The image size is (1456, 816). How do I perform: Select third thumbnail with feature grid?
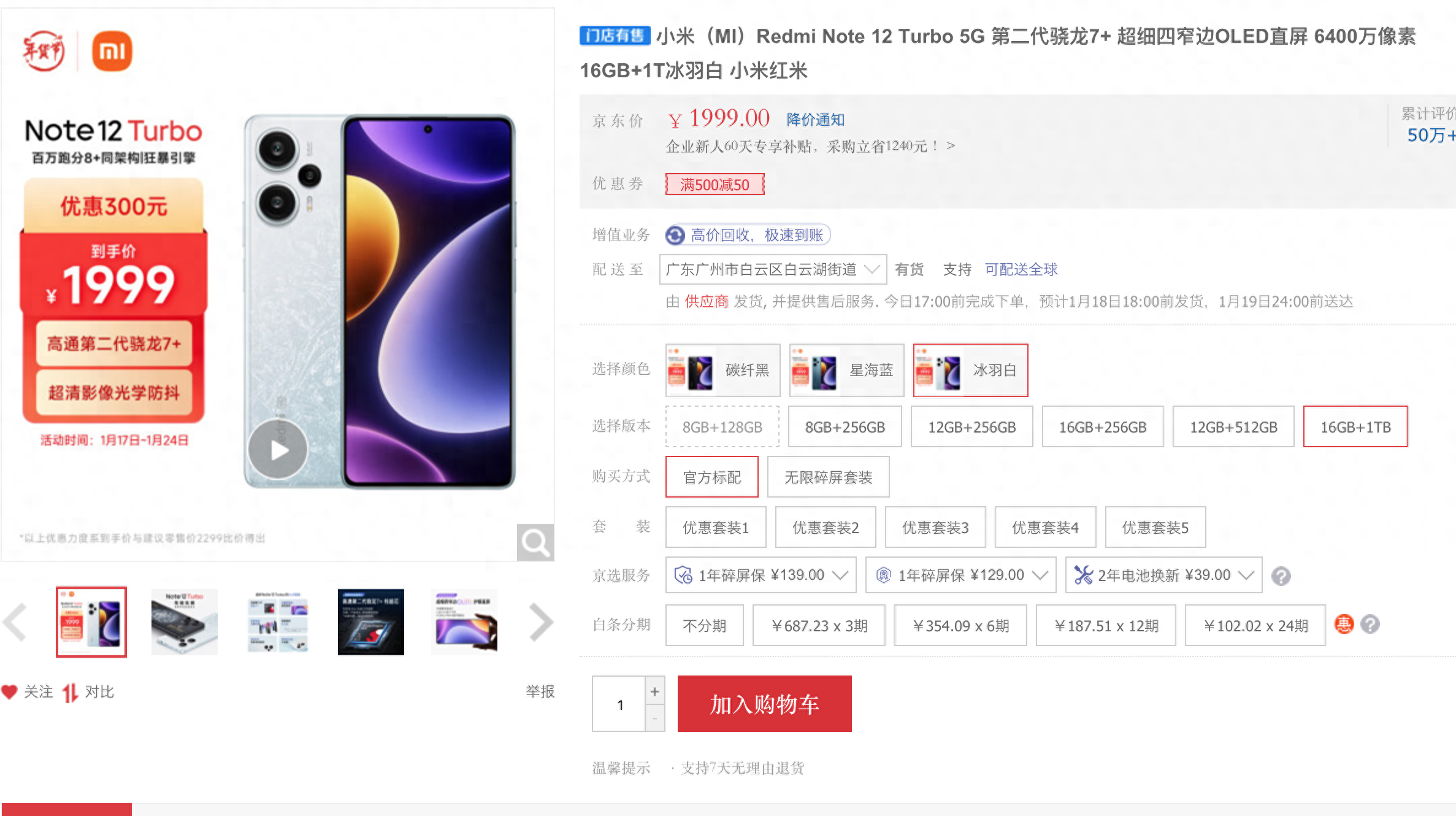coord(278,622)
